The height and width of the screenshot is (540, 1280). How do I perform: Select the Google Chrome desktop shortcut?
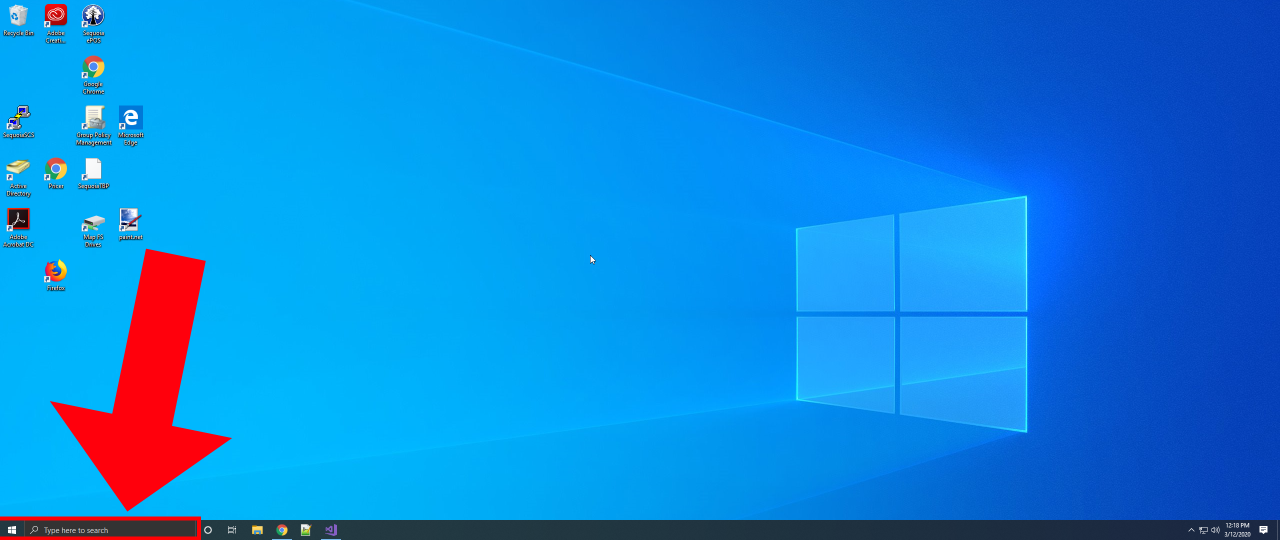[x=93, y=69]
